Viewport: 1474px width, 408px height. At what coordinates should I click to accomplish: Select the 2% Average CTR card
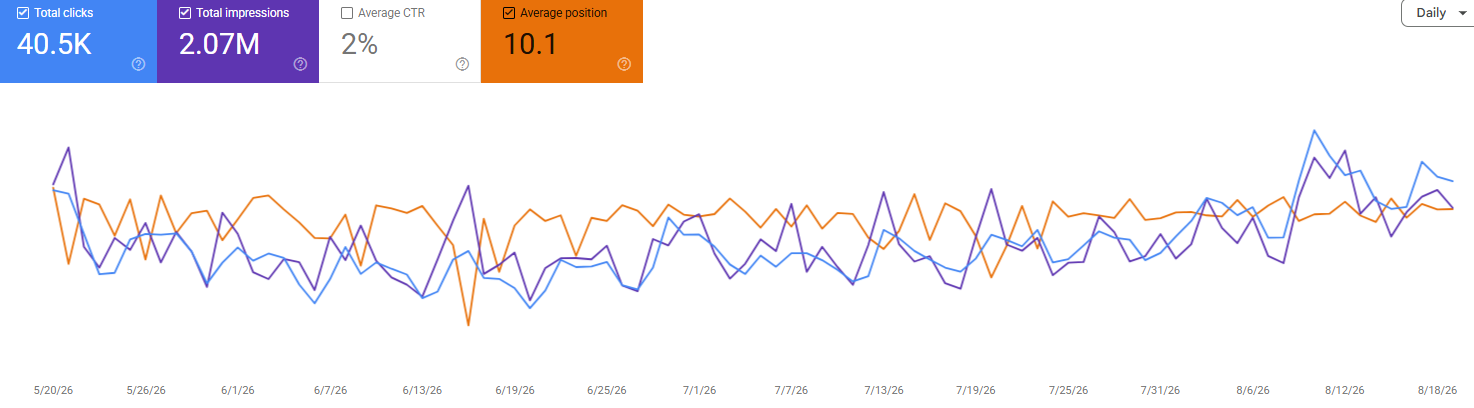[x=400, y=41]
